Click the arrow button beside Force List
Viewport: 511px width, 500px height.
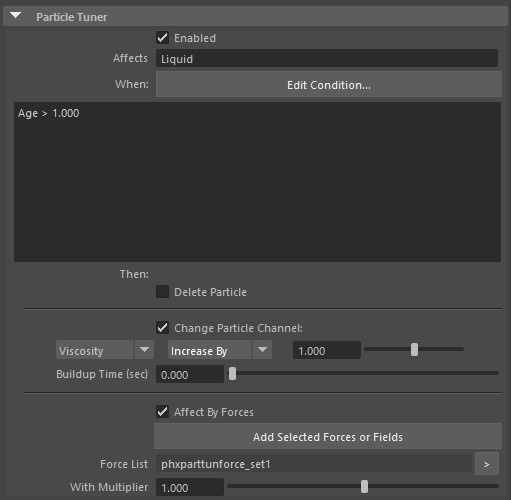pyautogui.click(x=487, y=464)
